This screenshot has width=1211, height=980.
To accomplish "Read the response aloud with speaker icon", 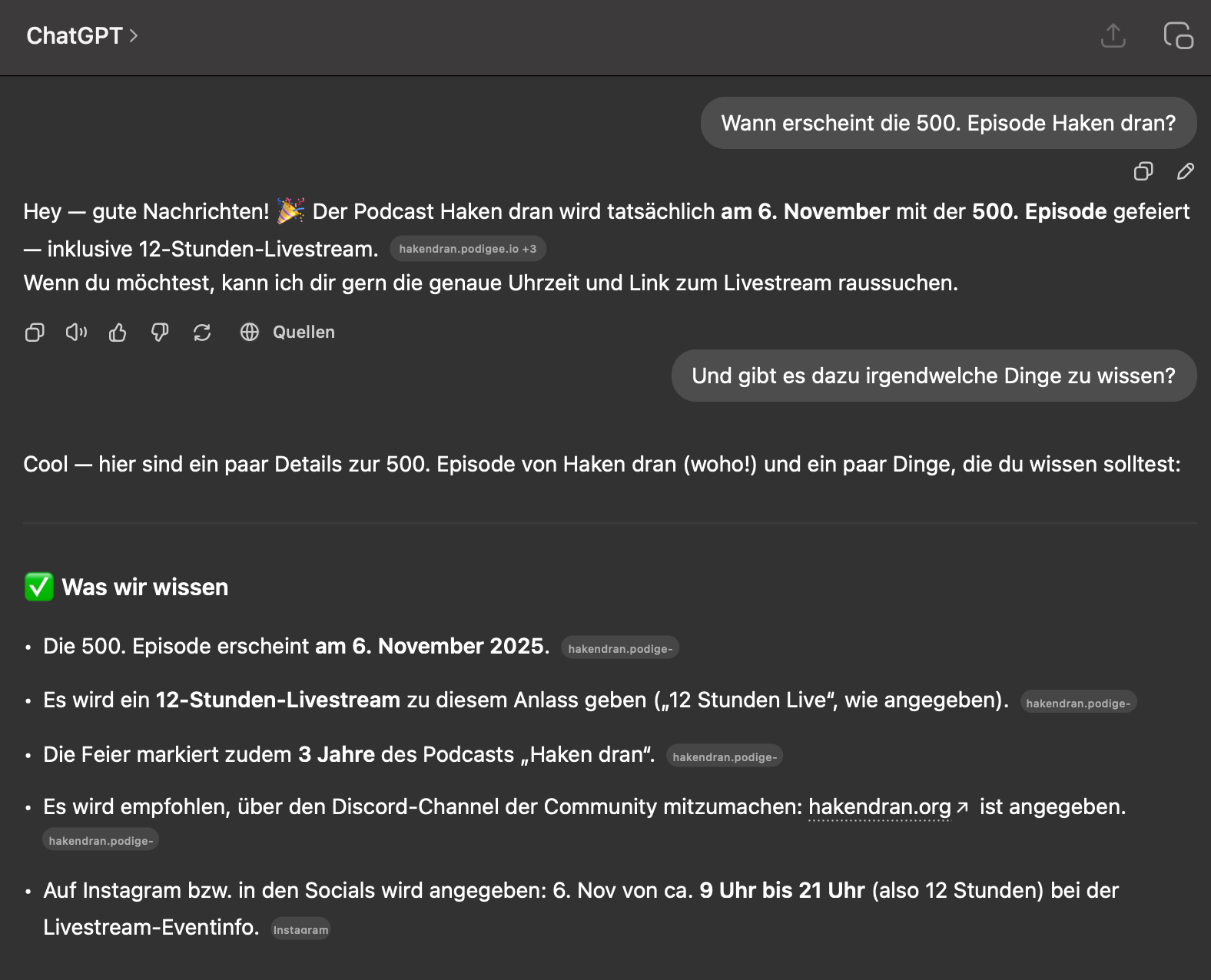I will click(x=76, y=333).
